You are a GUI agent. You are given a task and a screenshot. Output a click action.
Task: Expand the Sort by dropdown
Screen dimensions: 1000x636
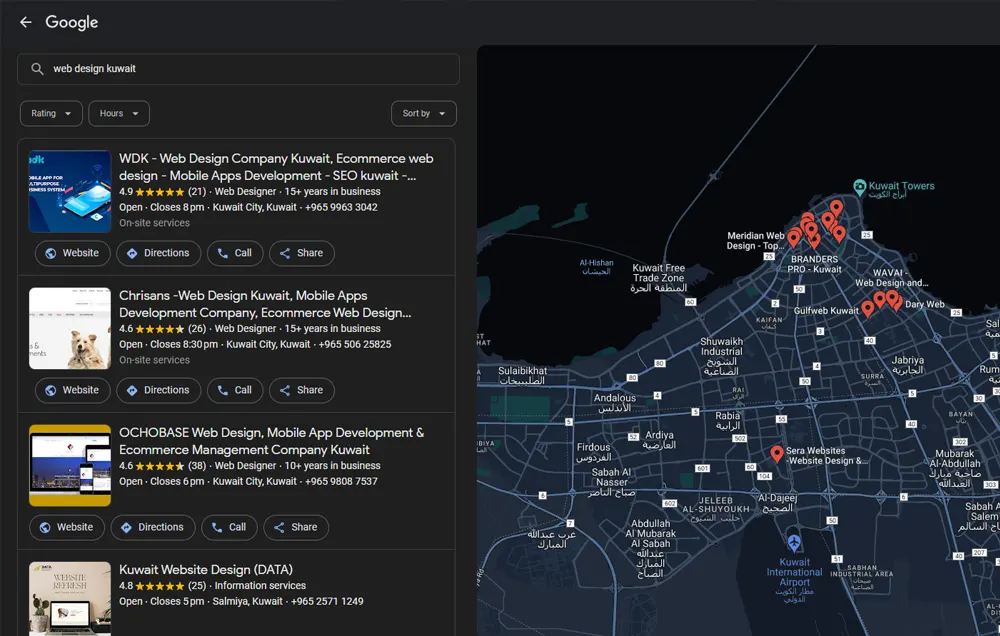423,114
